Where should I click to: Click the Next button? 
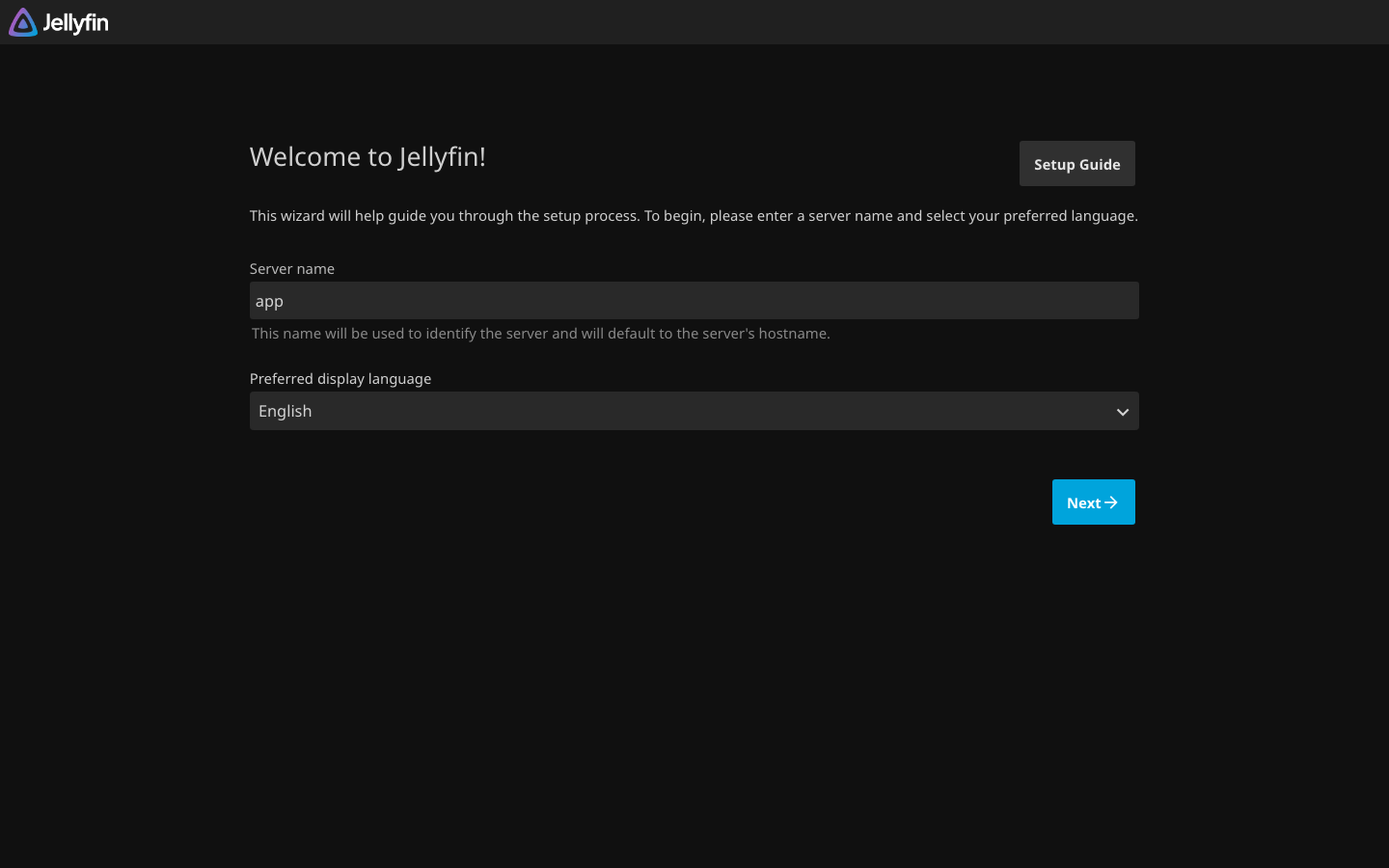click(x=1093, y=502)
